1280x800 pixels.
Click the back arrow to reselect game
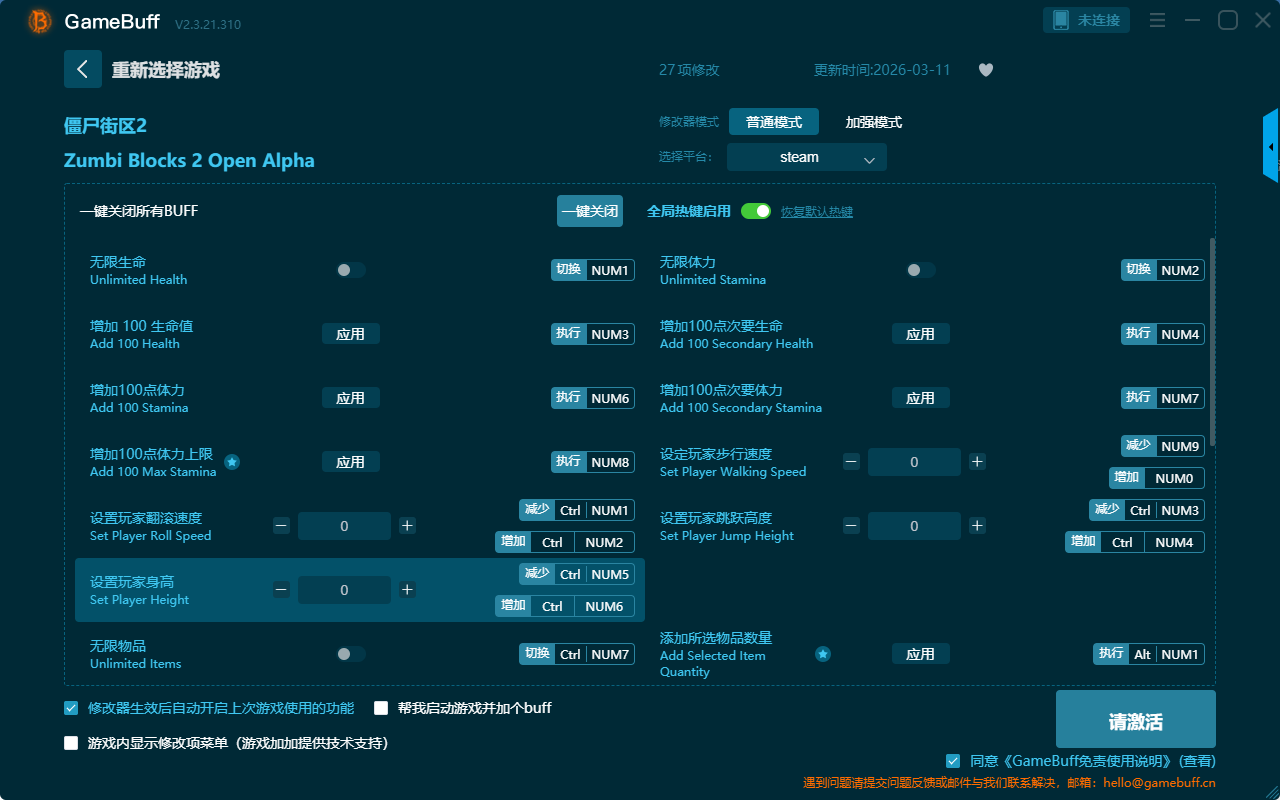pos(83,69)
